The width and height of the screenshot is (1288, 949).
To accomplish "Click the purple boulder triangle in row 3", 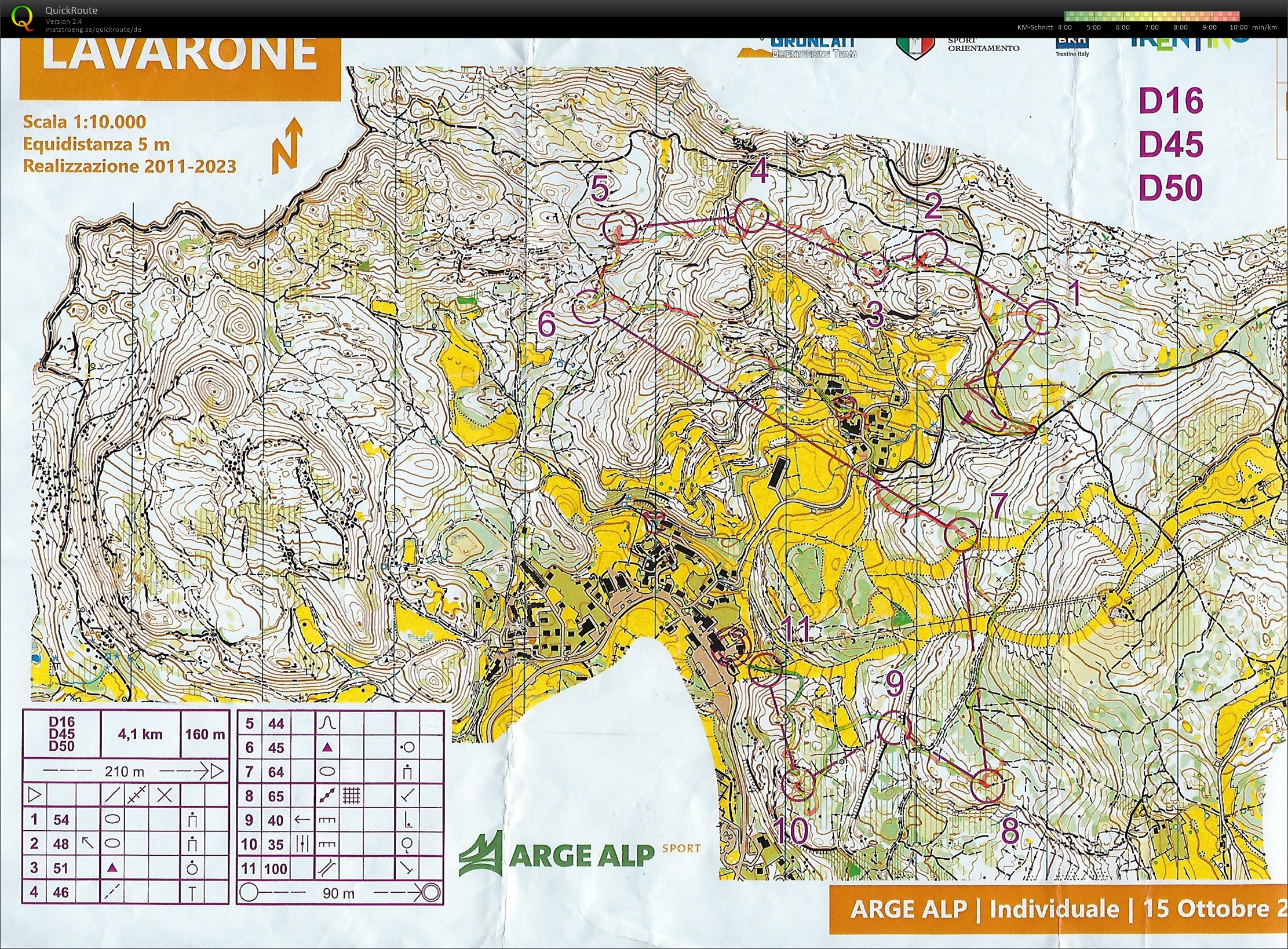I will pos(113,868).
